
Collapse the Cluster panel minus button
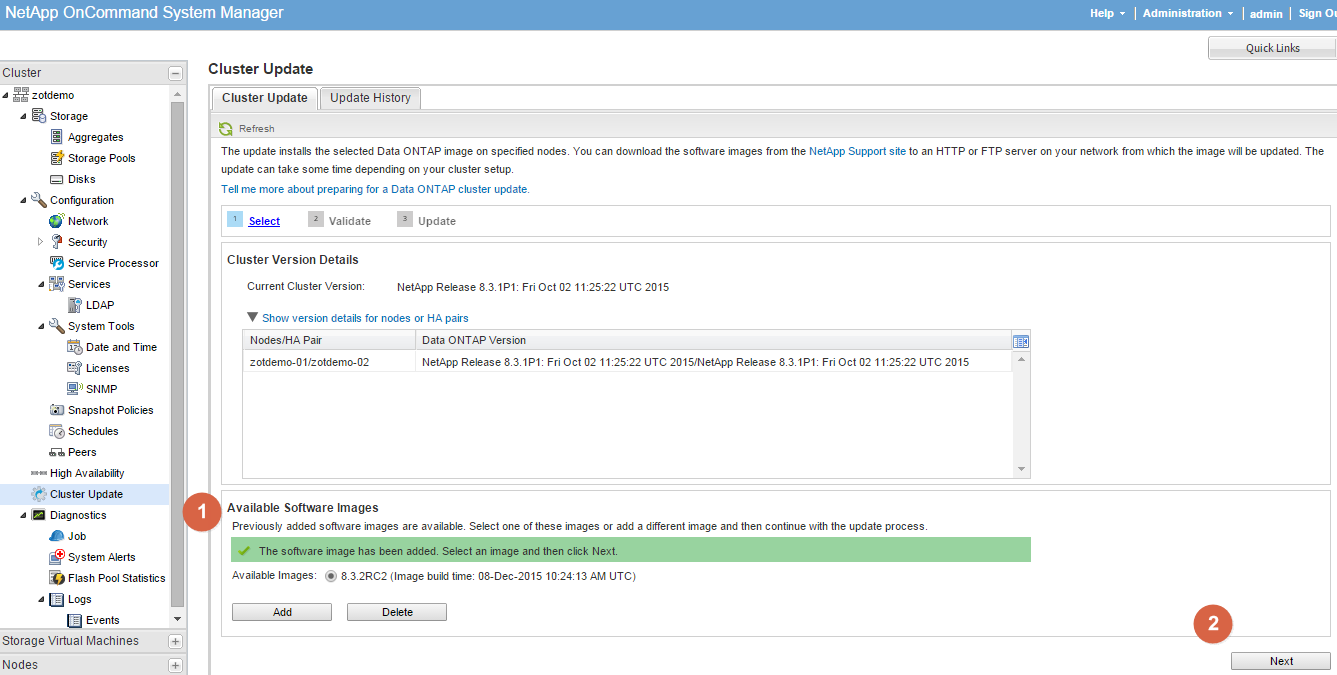(x=175, y=73)
